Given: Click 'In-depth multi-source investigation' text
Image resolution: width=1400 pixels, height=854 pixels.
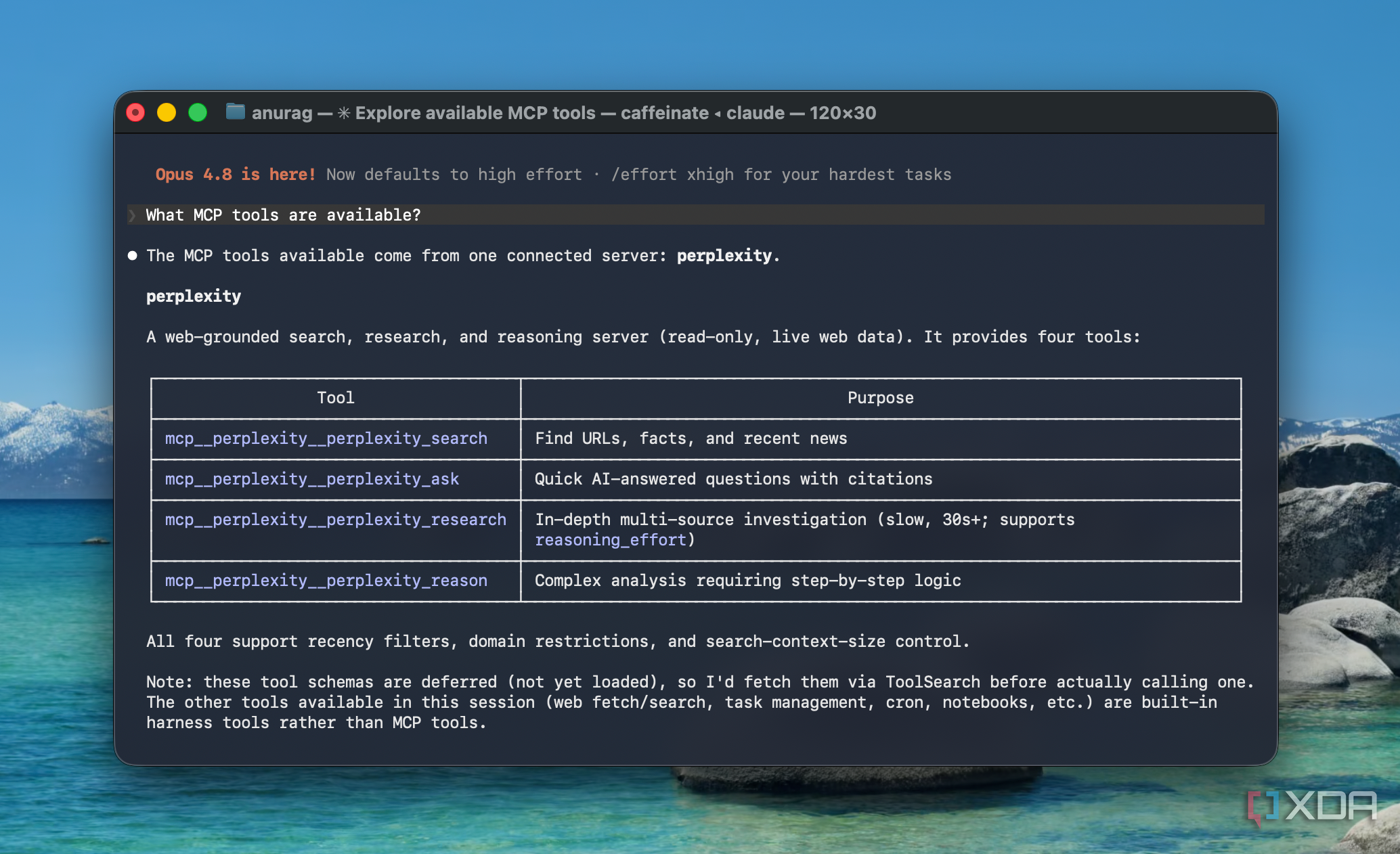Looking at the screenshot, I should (x=701, y=520).
